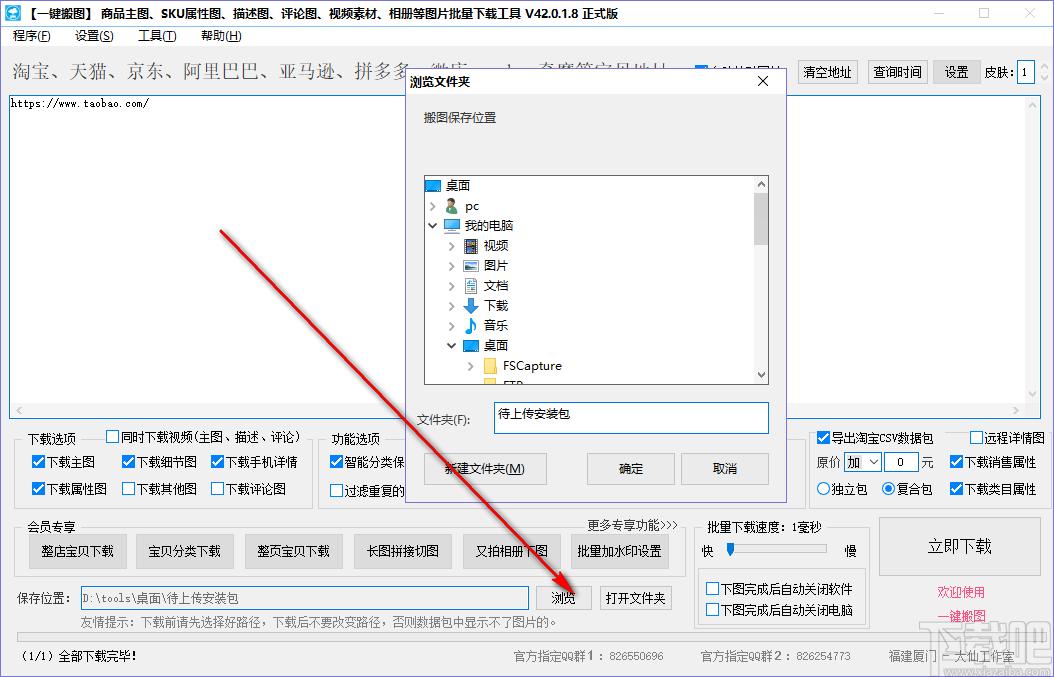Click 新建文件夹(M) button
This screenshot has height=677, width=1054.
(485, 469)
